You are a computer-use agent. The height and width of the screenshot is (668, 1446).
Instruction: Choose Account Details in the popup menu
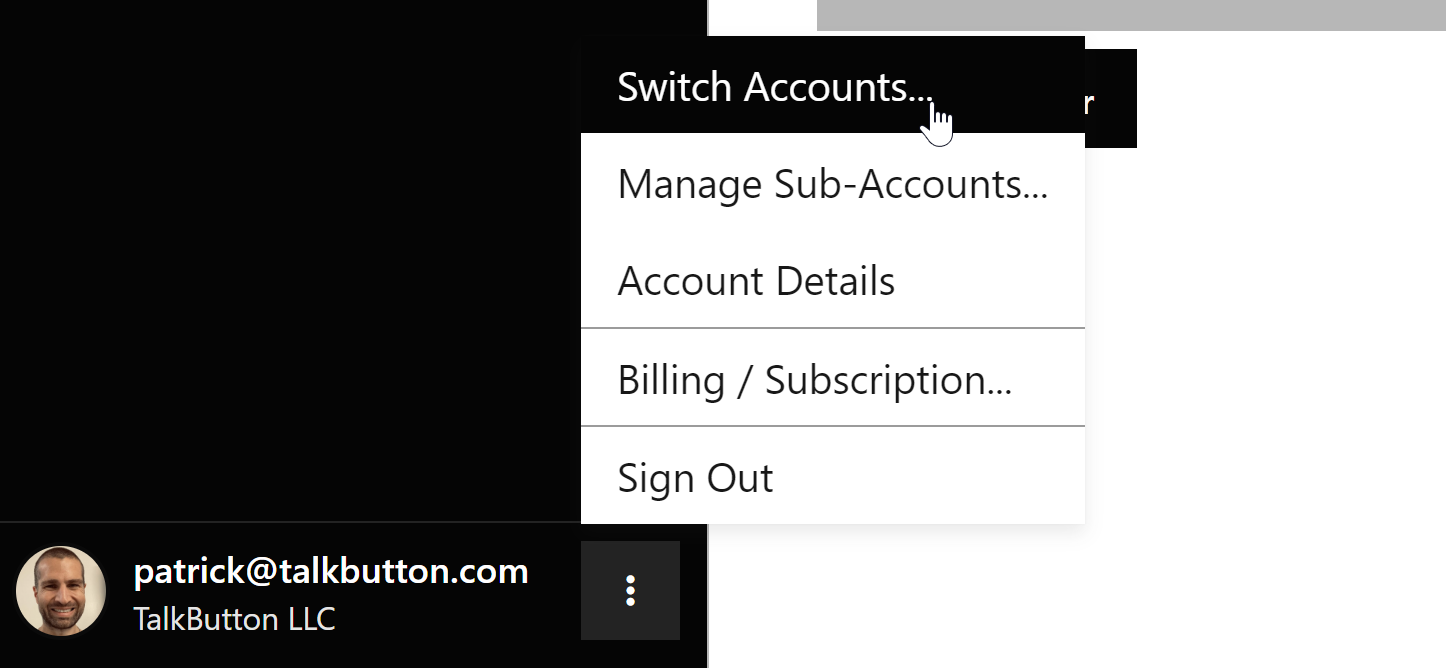pyautogui.click(x=756, y=281)
